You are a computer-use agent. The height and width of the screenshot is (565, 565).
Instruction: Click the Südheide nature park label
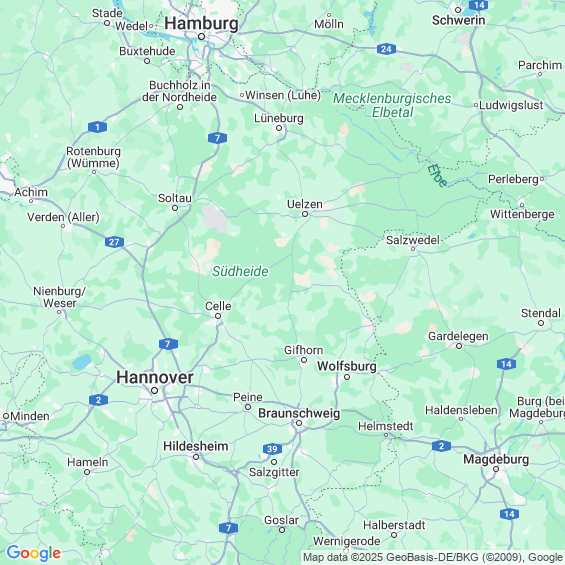240,271
